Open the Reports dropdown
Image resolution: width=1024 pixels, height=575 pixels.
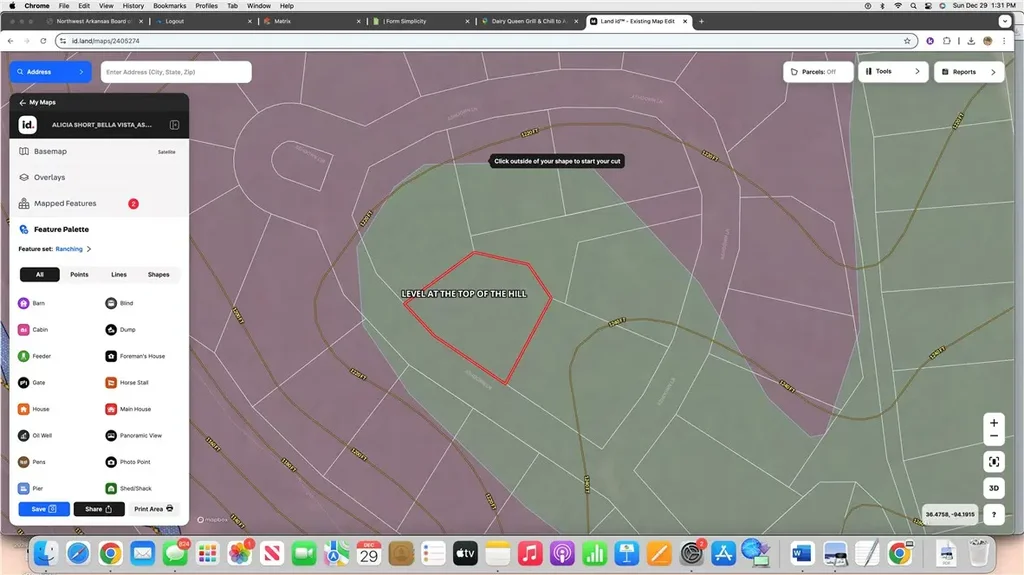pos(969,72)
